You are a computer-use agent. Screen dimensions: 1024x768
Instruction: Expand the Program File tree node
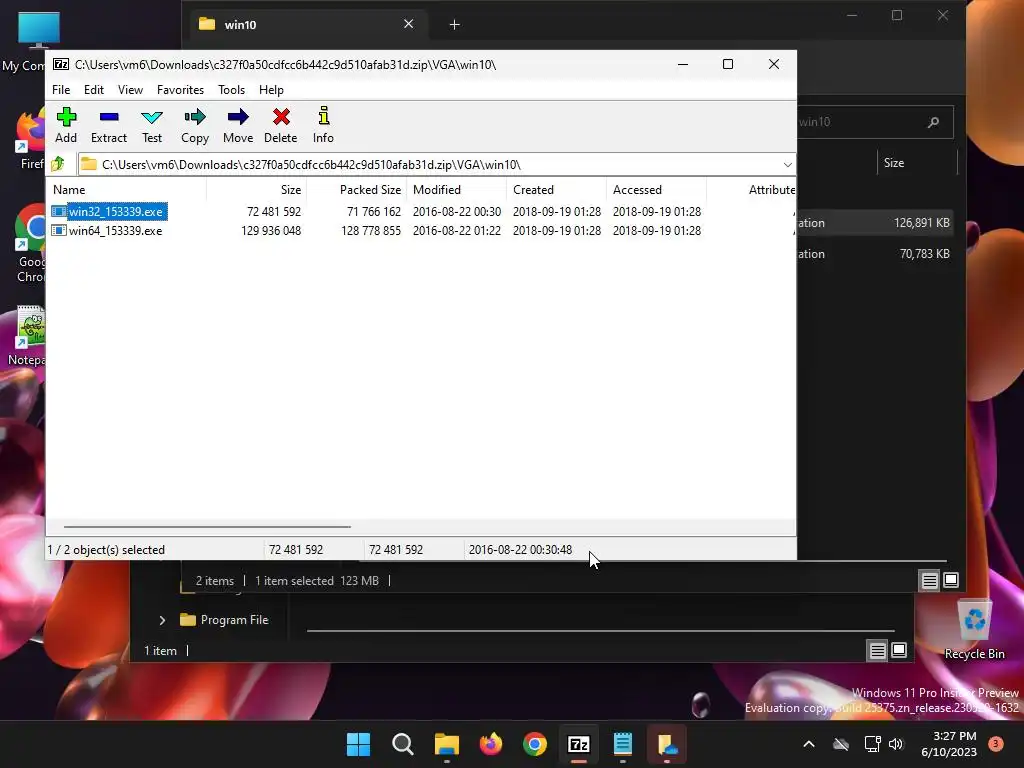pyautogui.click(x=162, y=620)
